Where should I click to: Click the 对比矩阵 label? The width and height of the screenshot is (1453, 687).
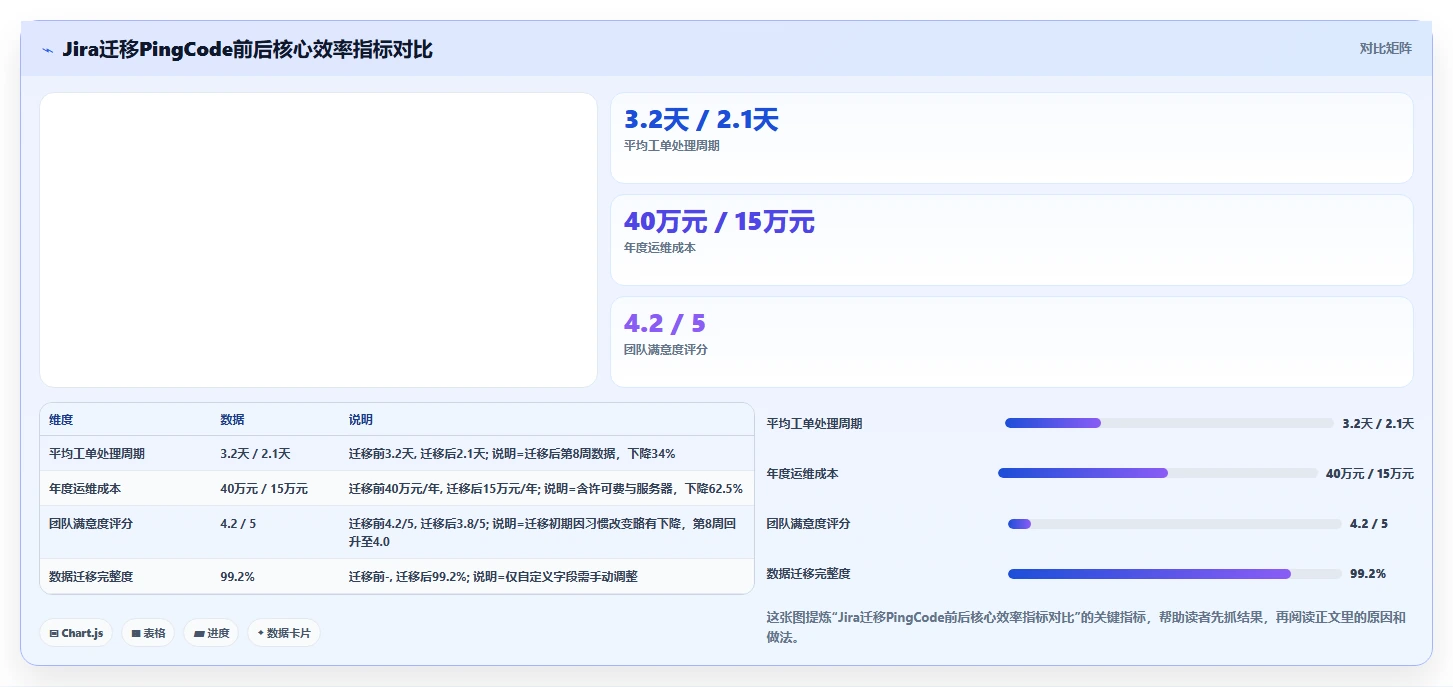[x=1385, y=48]
